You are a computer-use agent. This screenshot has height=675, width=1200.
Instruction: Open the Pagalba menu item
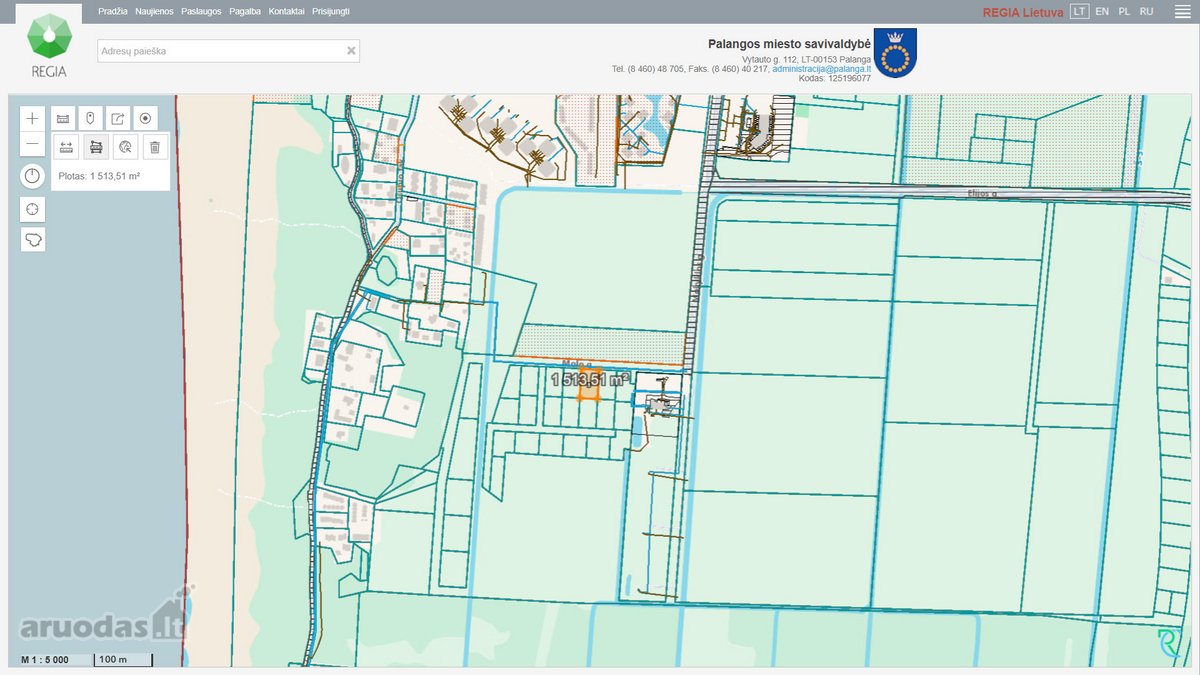coord(245,11)
